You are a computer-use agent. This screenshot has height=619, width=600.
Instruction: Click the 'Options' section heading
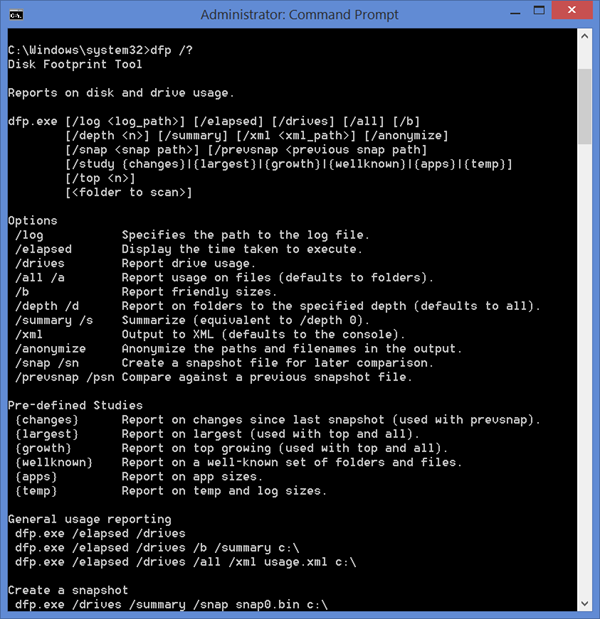(33, 221)
